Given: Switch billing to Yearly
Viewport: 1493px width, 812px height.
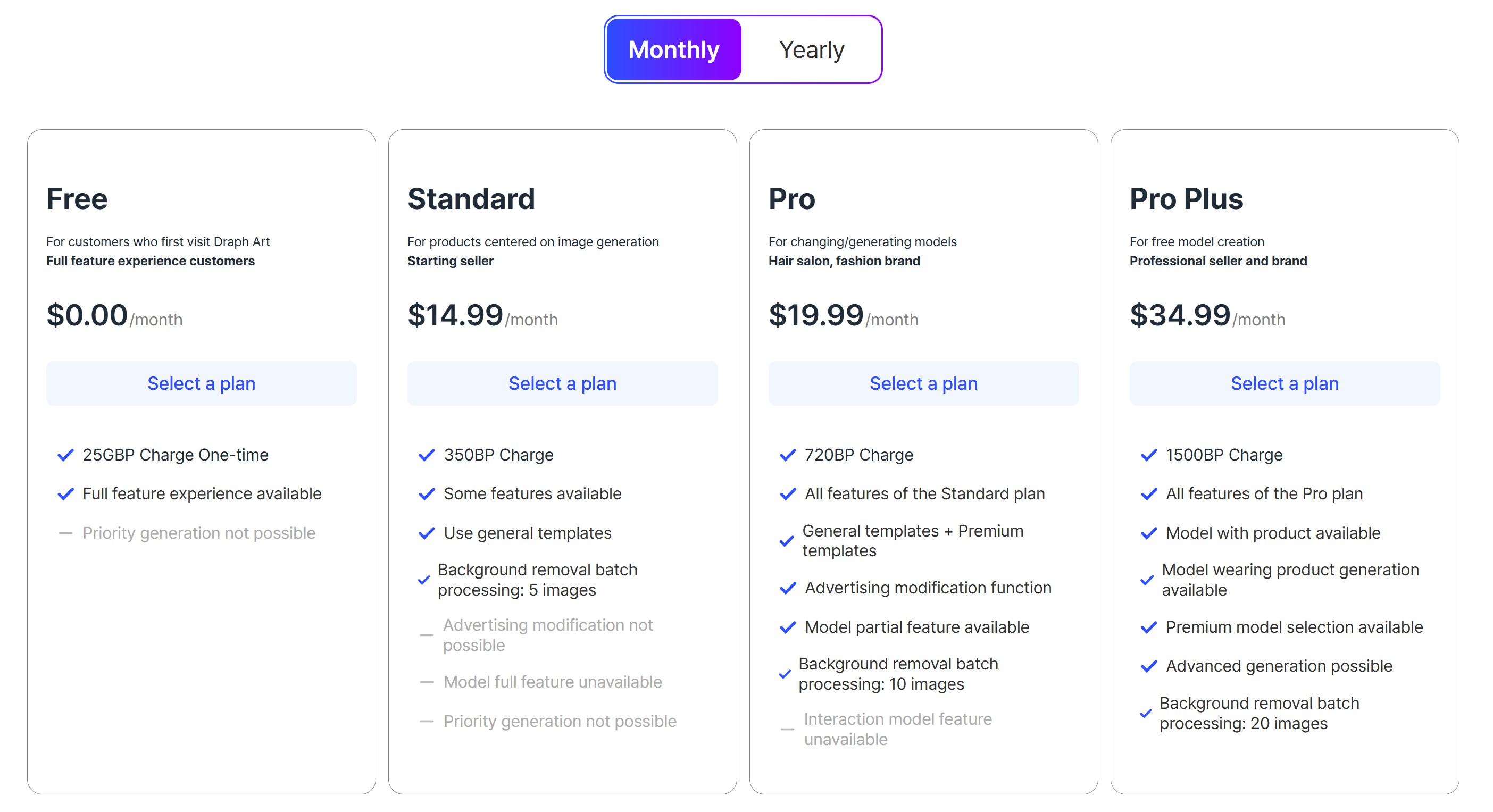Looking at the screenshot, I should [811, 50].
